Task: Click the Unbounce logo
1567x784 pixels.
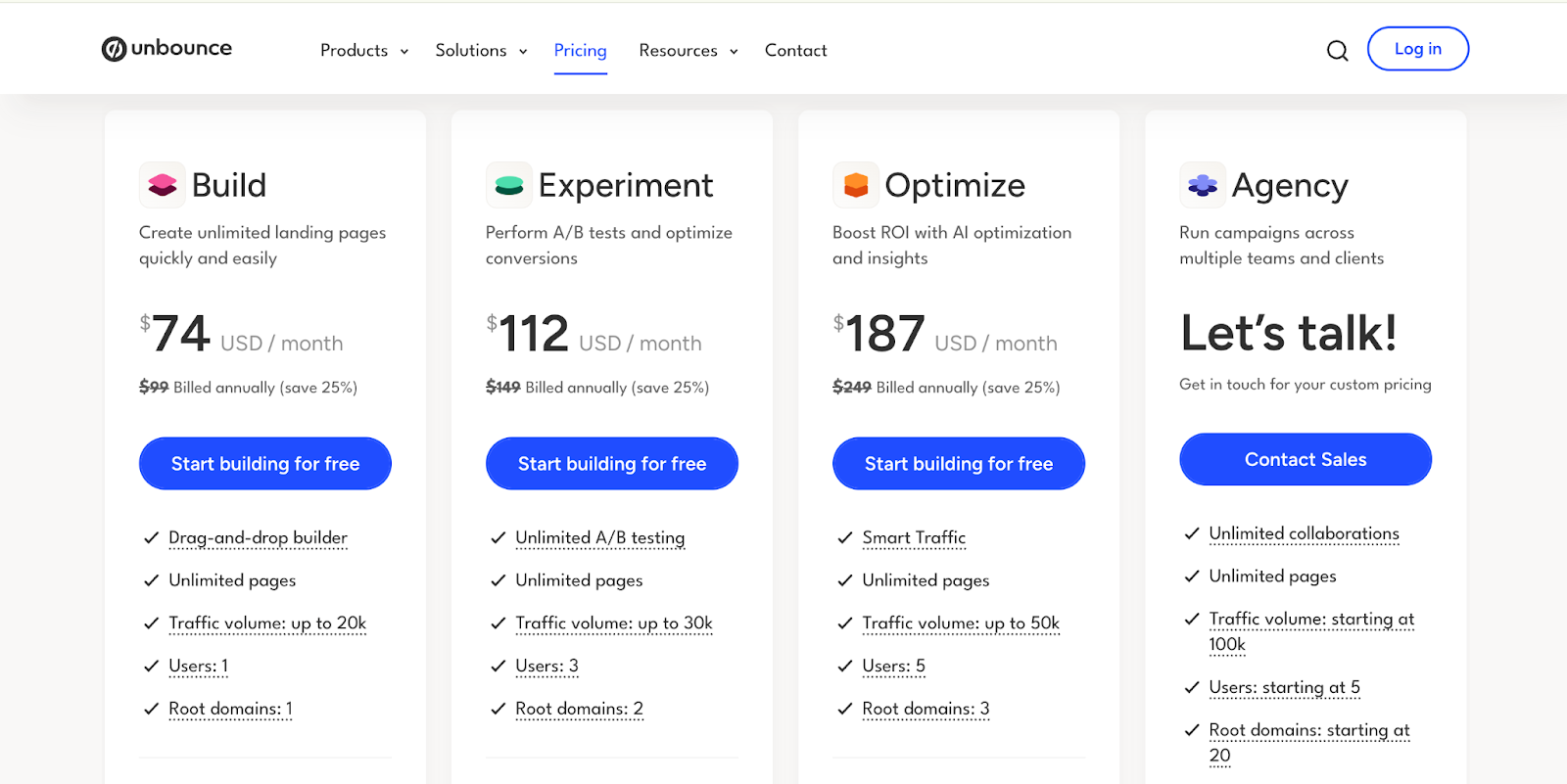Action: 166,48
